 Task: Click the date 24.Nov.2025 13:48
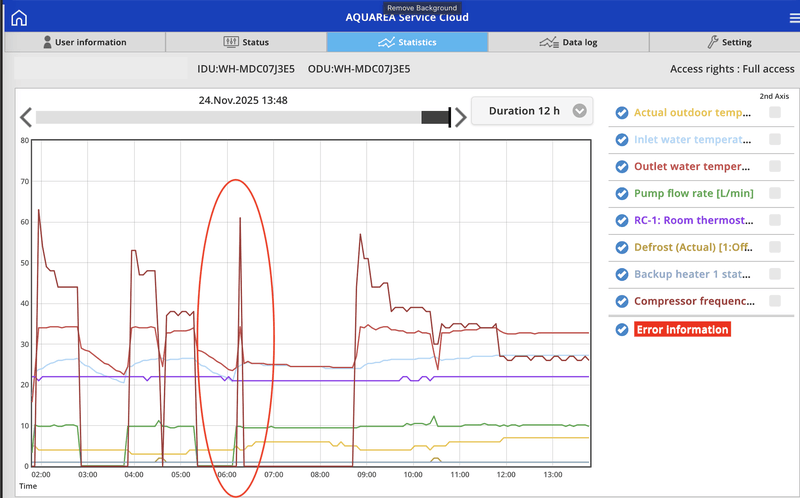pyautogui.click(x=243, y=101)
